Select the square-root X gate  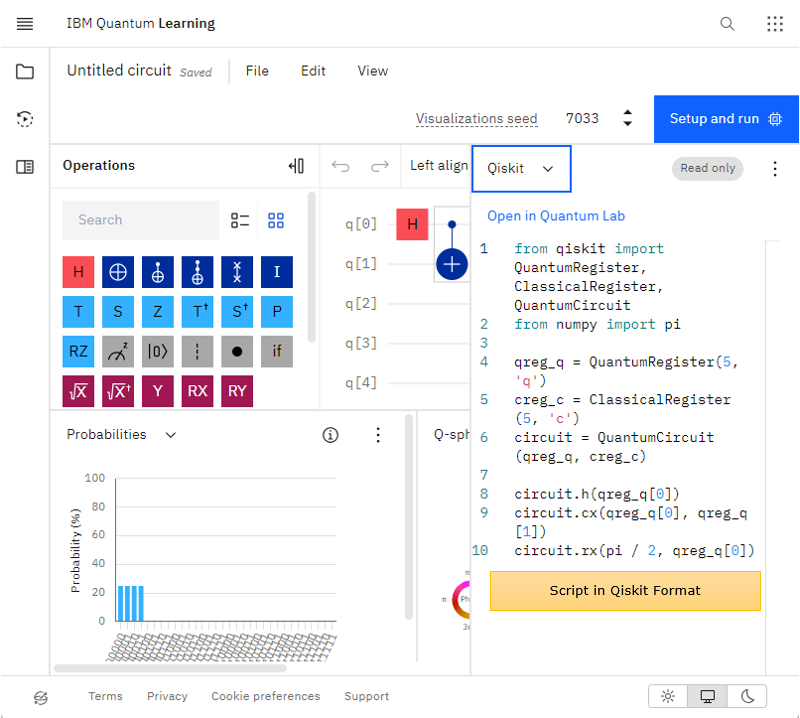78,391
